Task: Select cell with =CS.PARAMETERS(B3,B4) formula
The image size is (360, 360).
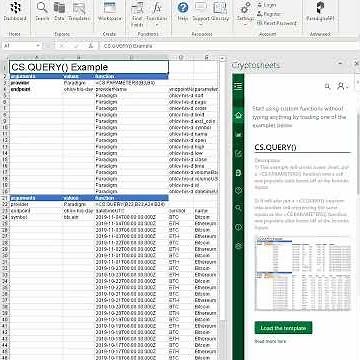Action: click(x=132, y=83)
